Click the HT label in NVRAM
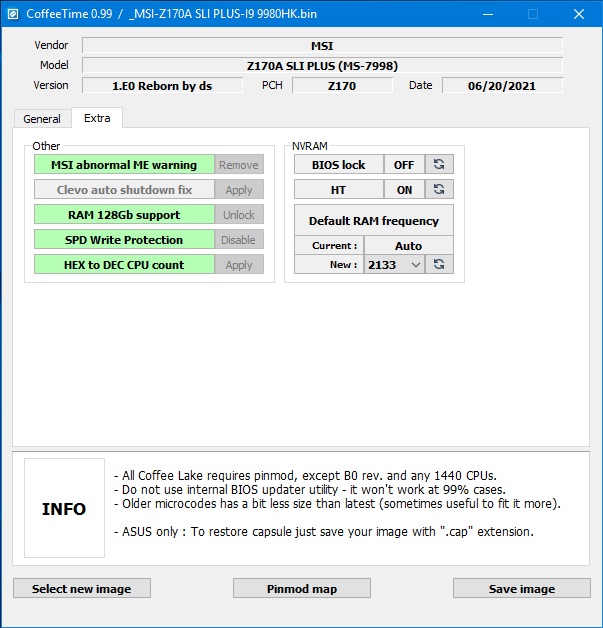The width and height of the screenshot is (603, 628). pos(339,189)
